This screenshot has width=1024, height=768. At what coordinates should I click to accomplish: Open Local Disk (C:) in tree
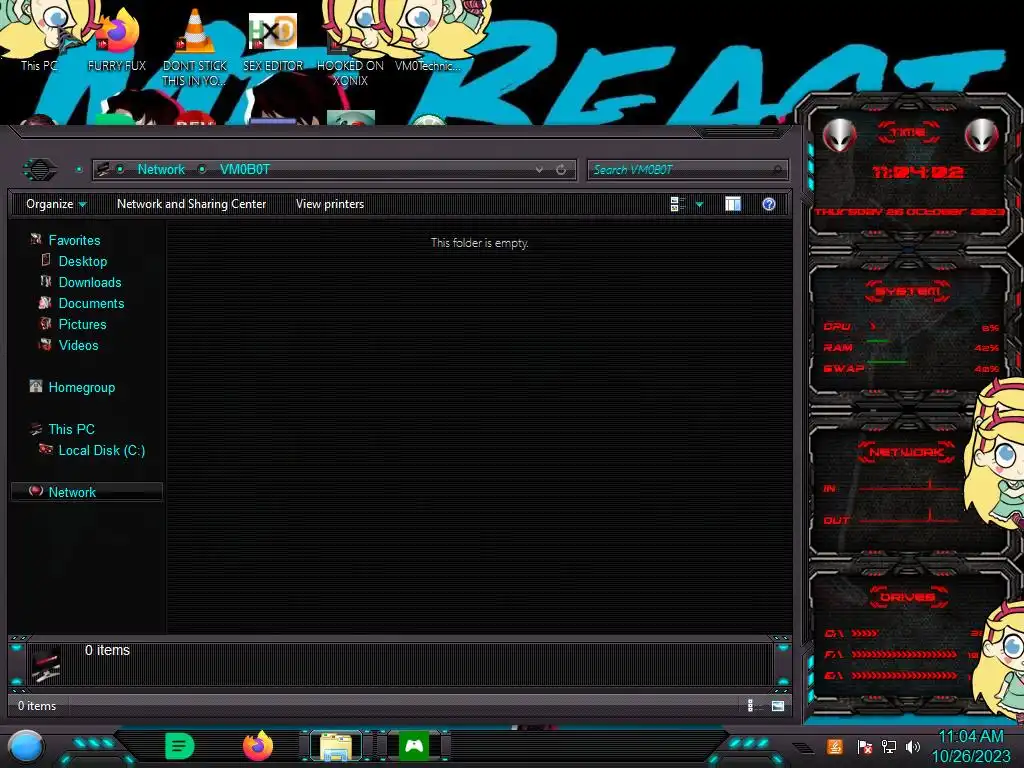[x=102, y=450]
